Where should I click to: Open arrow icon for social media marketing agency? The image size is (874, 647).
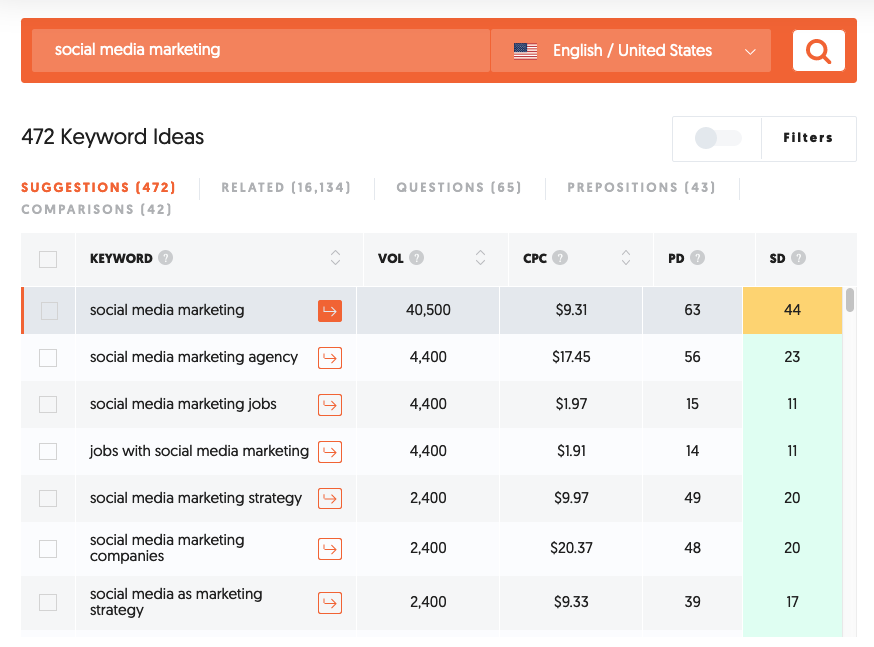(x=330, y=358)
